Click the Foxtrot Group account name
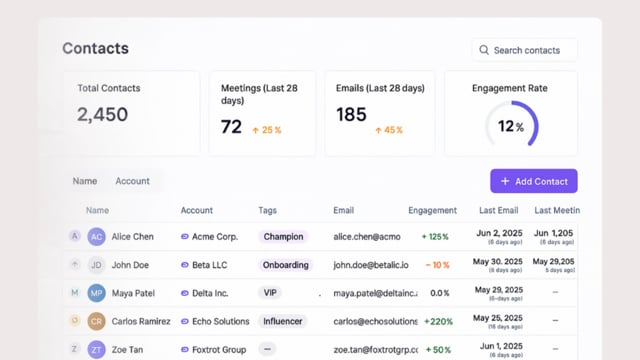This screenshot has height=360, width=640. (219, 349)
